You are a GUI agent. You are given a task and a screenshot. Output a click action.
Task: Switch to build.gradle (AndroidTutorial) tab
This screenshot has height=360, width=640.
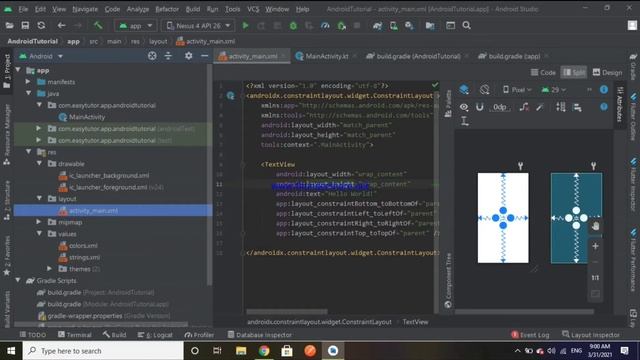click(418, 56)
